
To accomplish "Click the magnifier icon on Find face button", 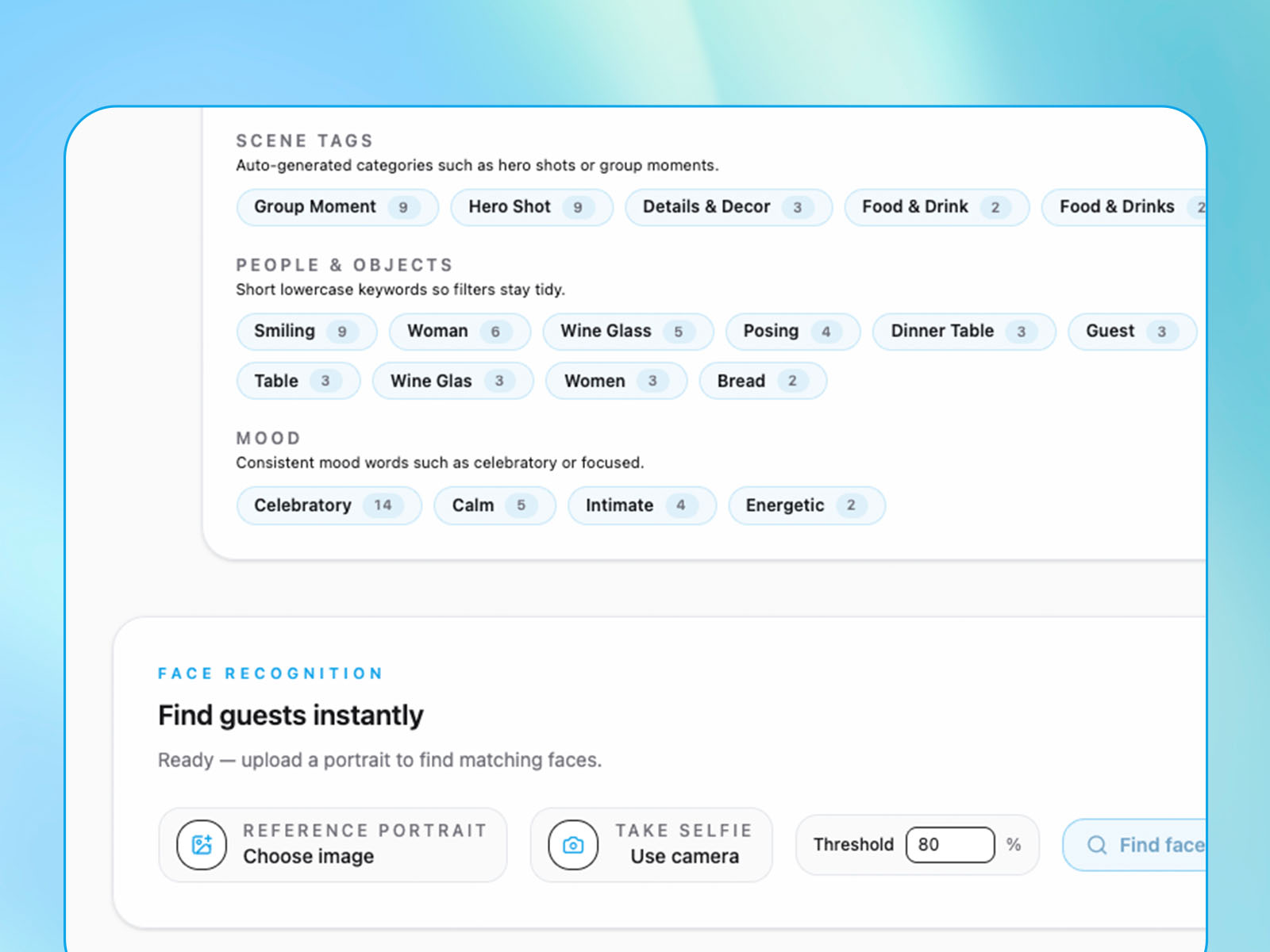I will (x=1097, y=845).
